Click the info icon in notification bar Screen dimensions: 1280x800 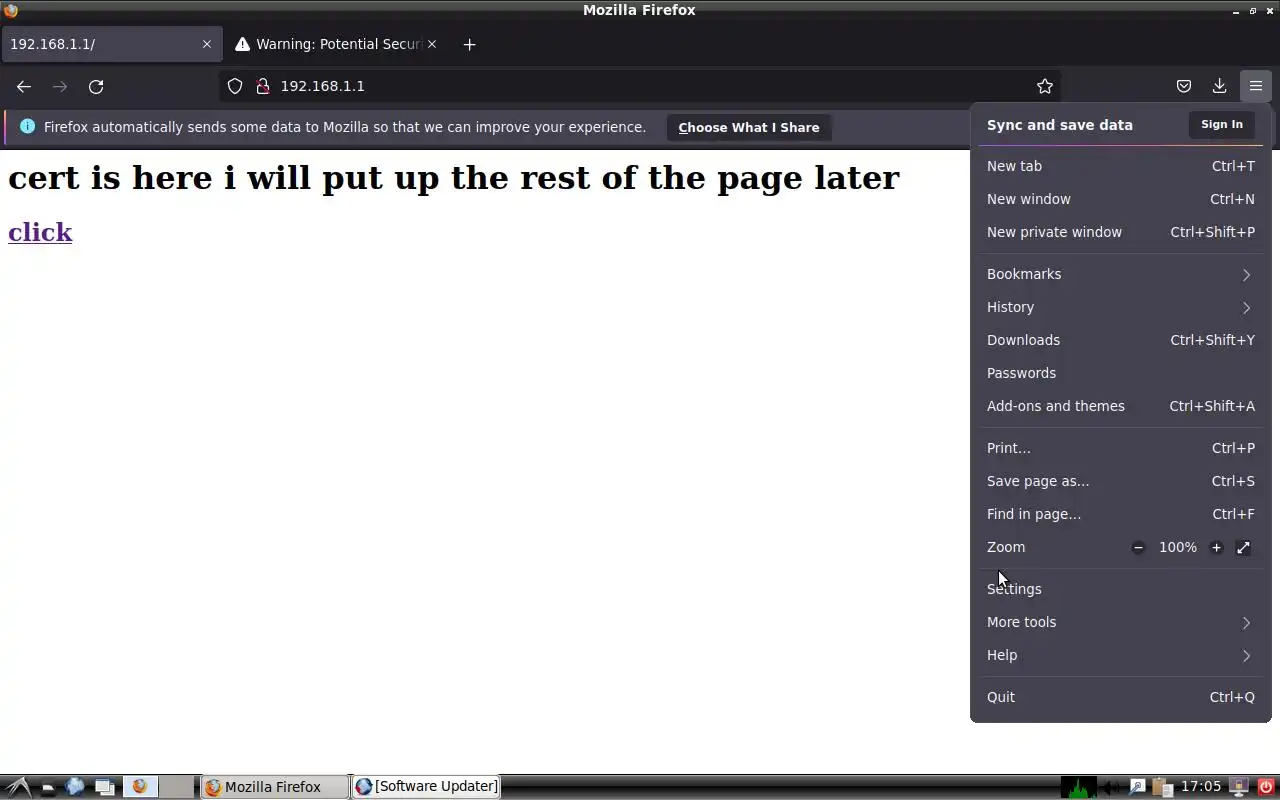27,127
